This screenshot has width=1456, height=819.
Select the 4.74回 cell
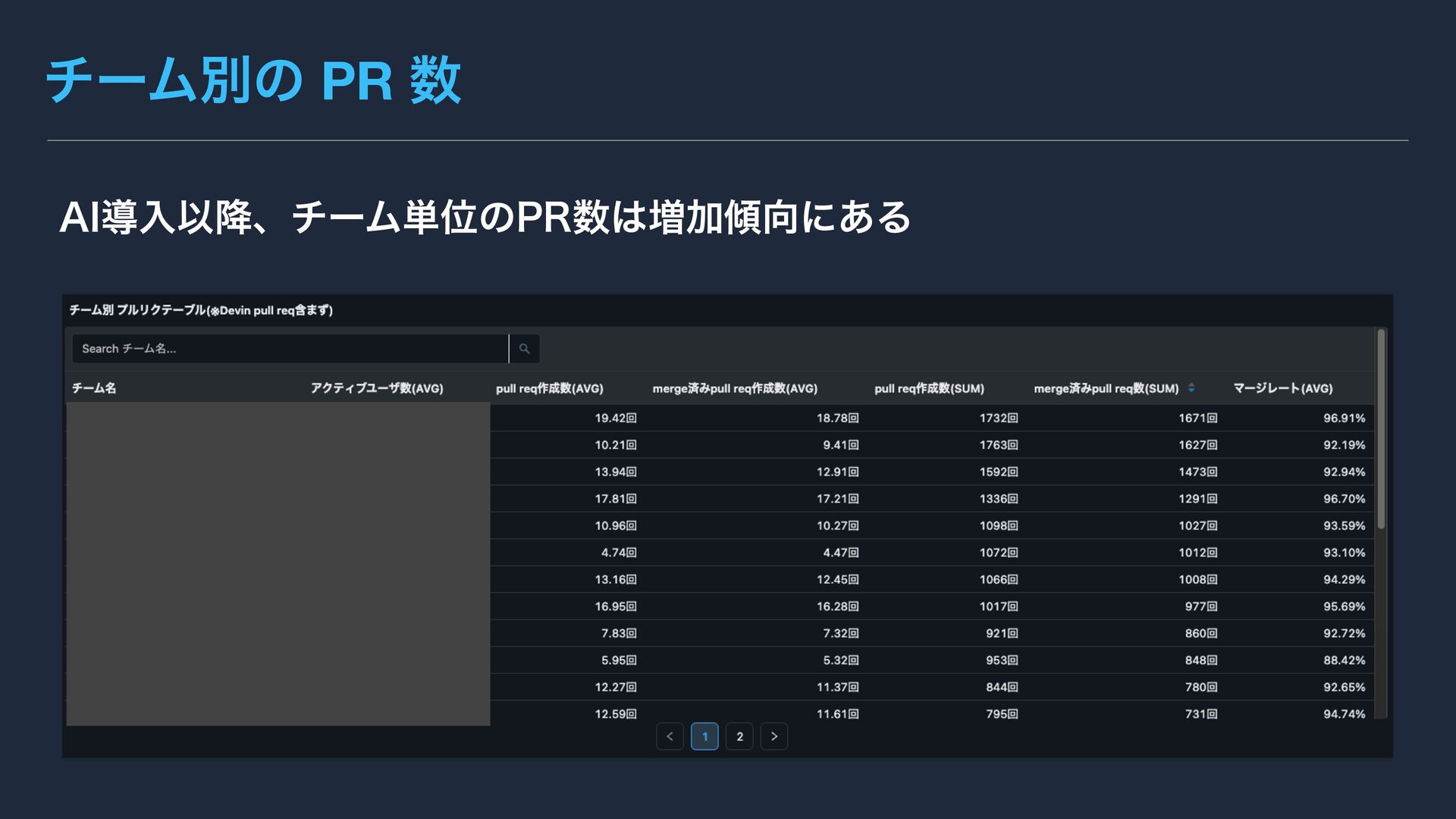(619, 553)
